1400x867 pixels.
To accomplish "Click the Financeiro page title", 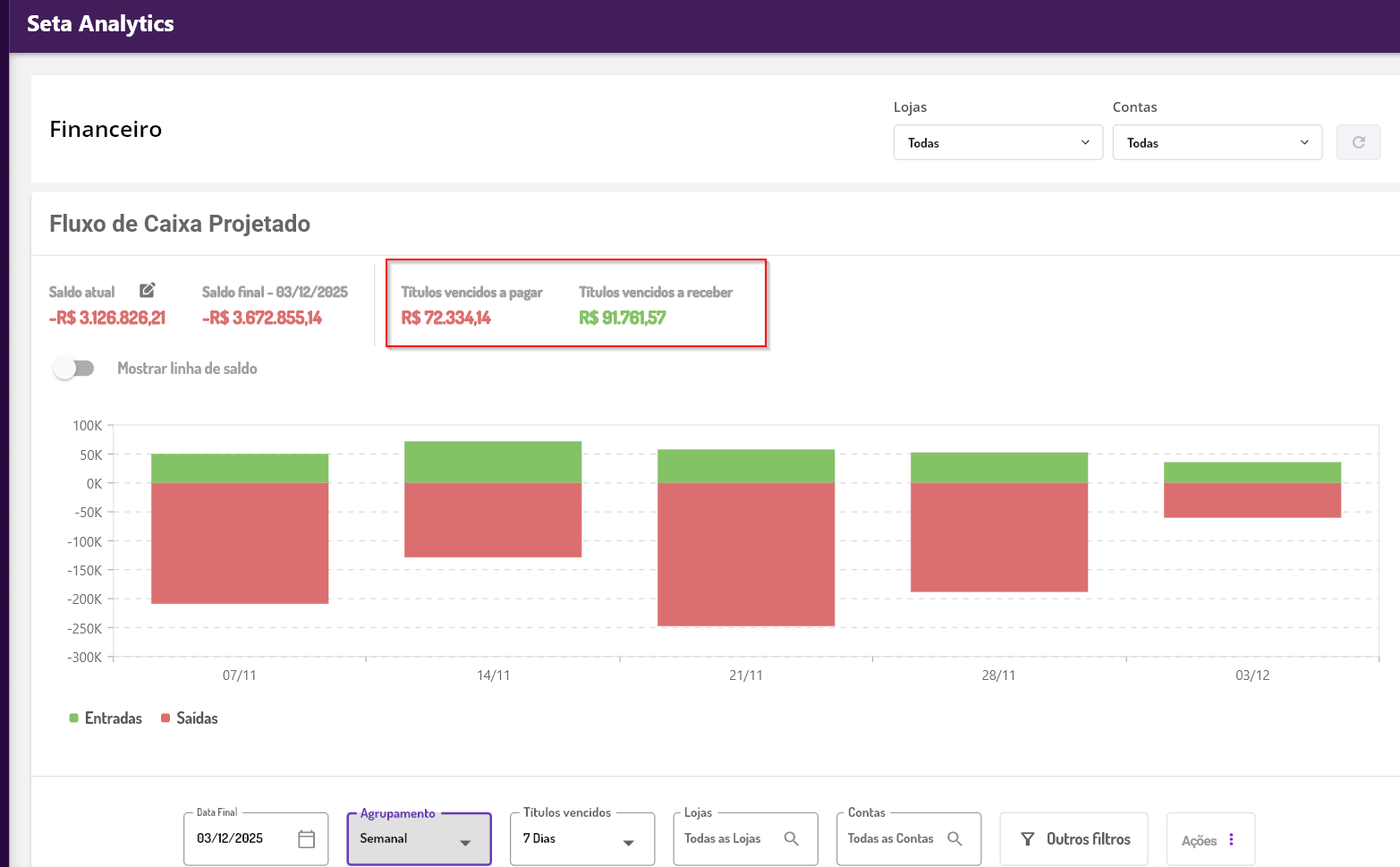I will [106, 130].
